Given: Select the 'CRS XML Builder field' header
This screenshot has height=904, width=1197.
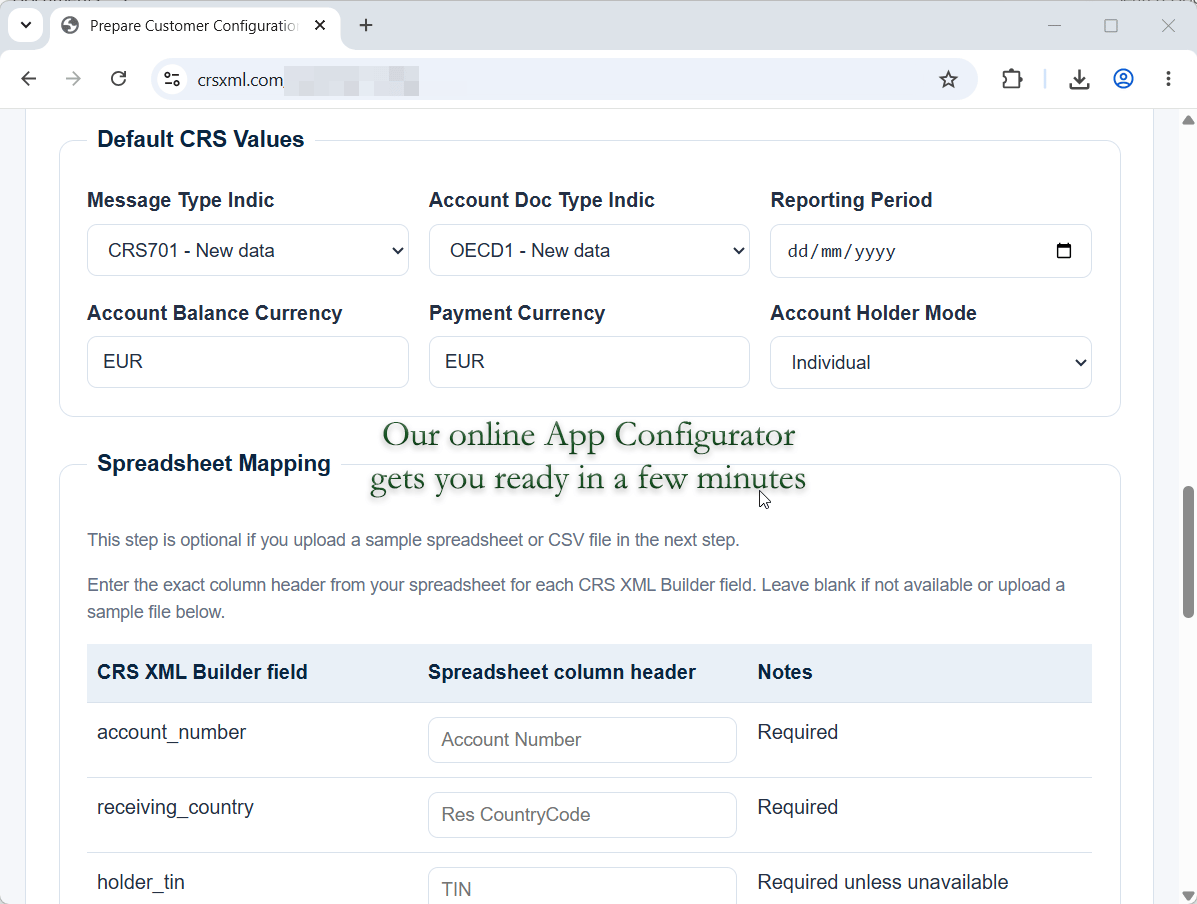Looking at the screenshot, I should 202,672.
